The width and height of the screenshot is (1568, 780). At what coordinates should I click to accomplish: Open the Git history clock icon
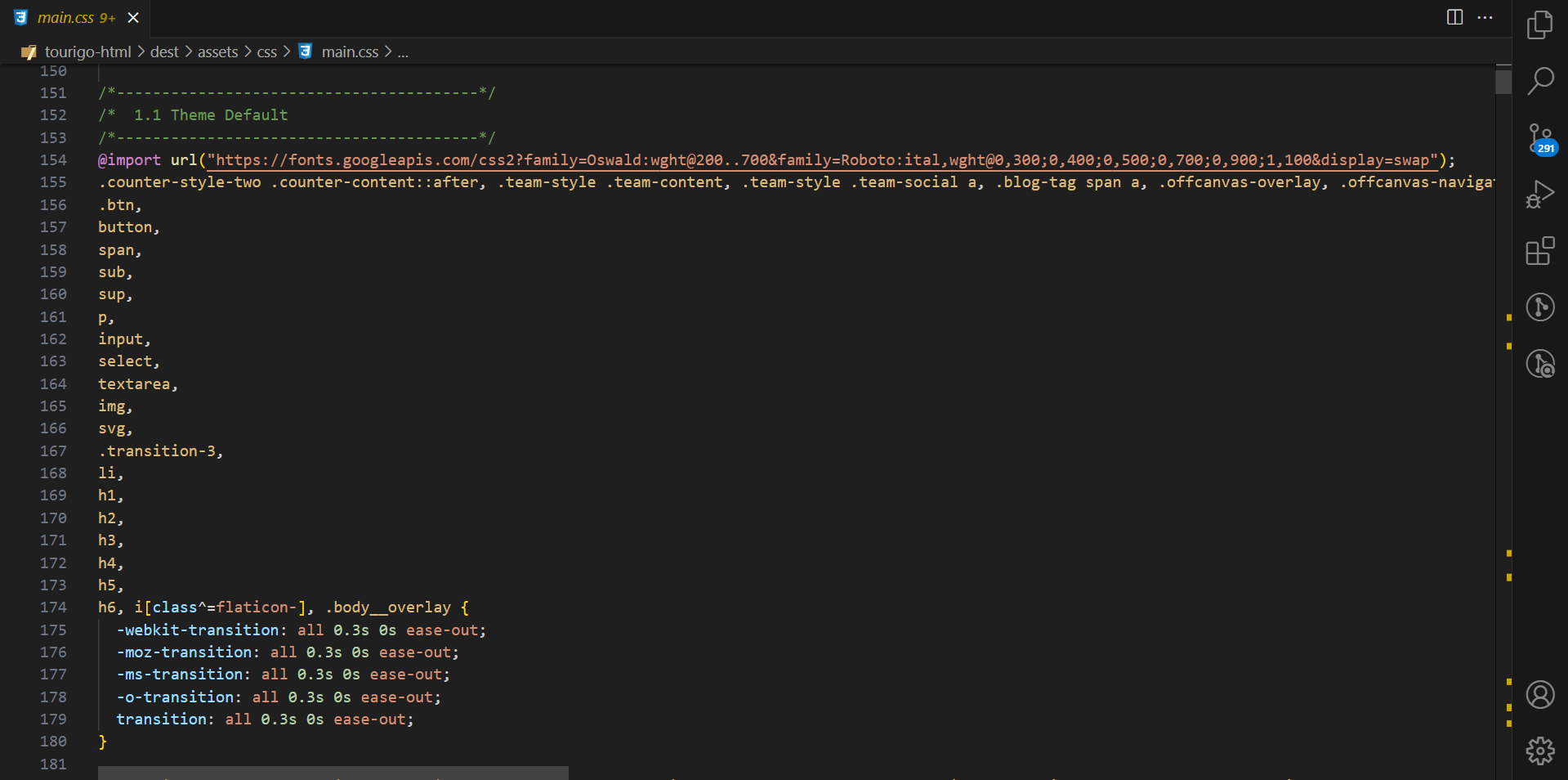(x=1540, y=364)
